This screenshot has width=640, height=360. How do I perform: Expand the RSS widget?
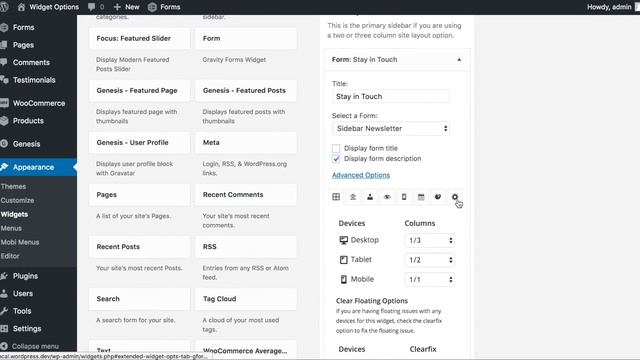click(x=246, y=247)
